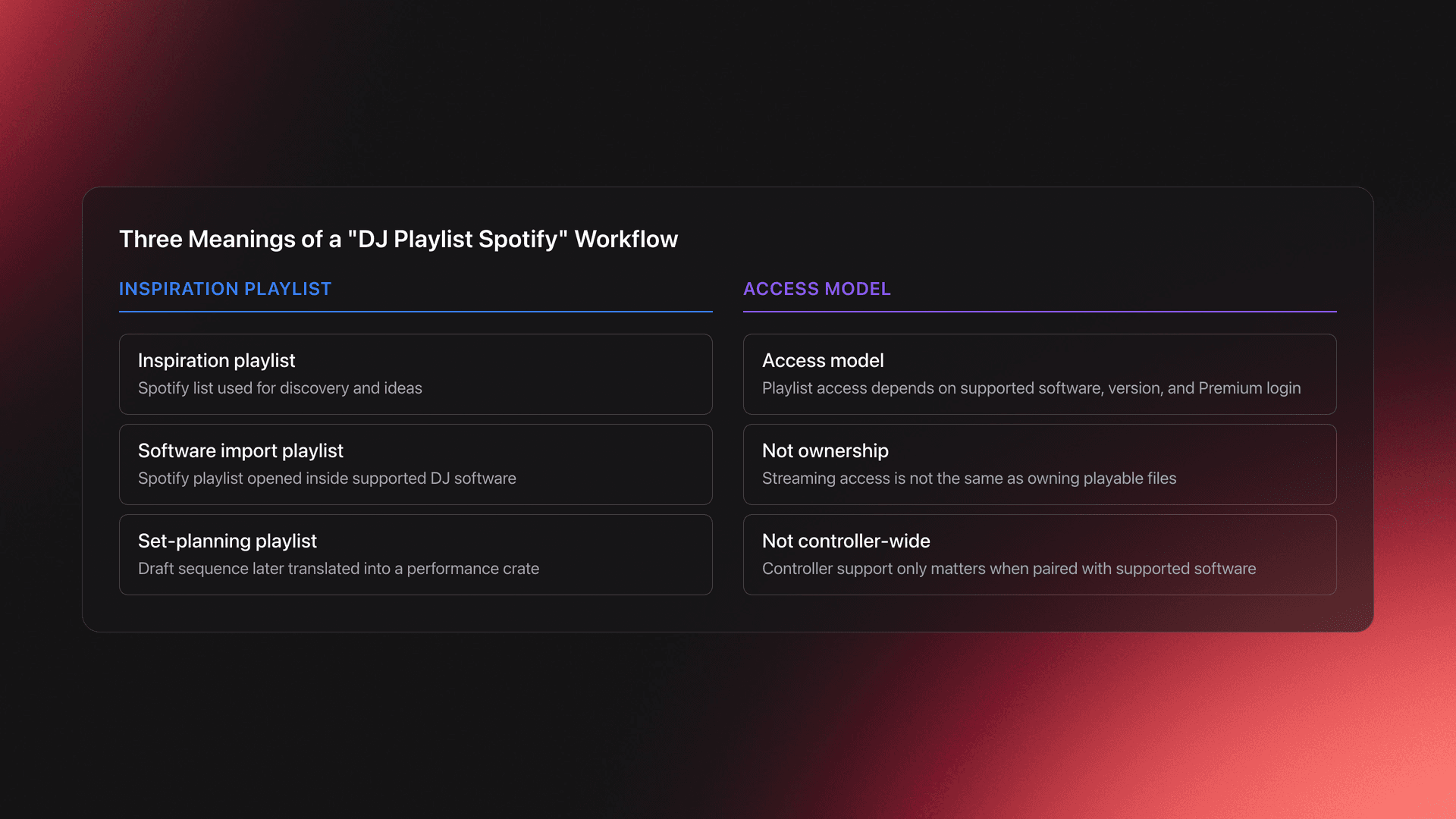Screen dimensions: 1456x819
Task: Click the discovery and ideas description text
Action: pos(280,388)
